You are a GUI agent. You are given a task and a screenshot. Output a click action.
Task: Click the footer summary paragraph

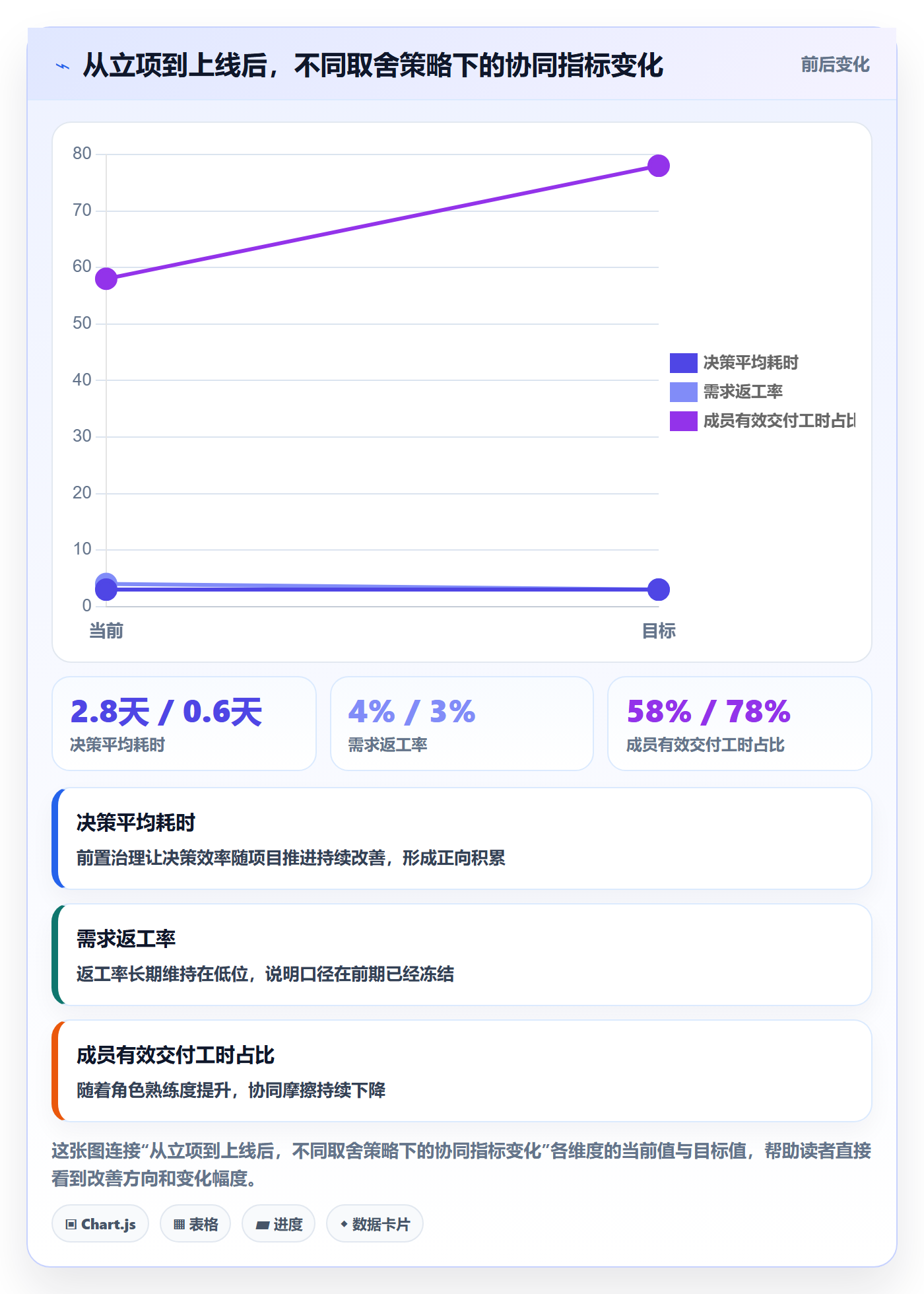462,1165
